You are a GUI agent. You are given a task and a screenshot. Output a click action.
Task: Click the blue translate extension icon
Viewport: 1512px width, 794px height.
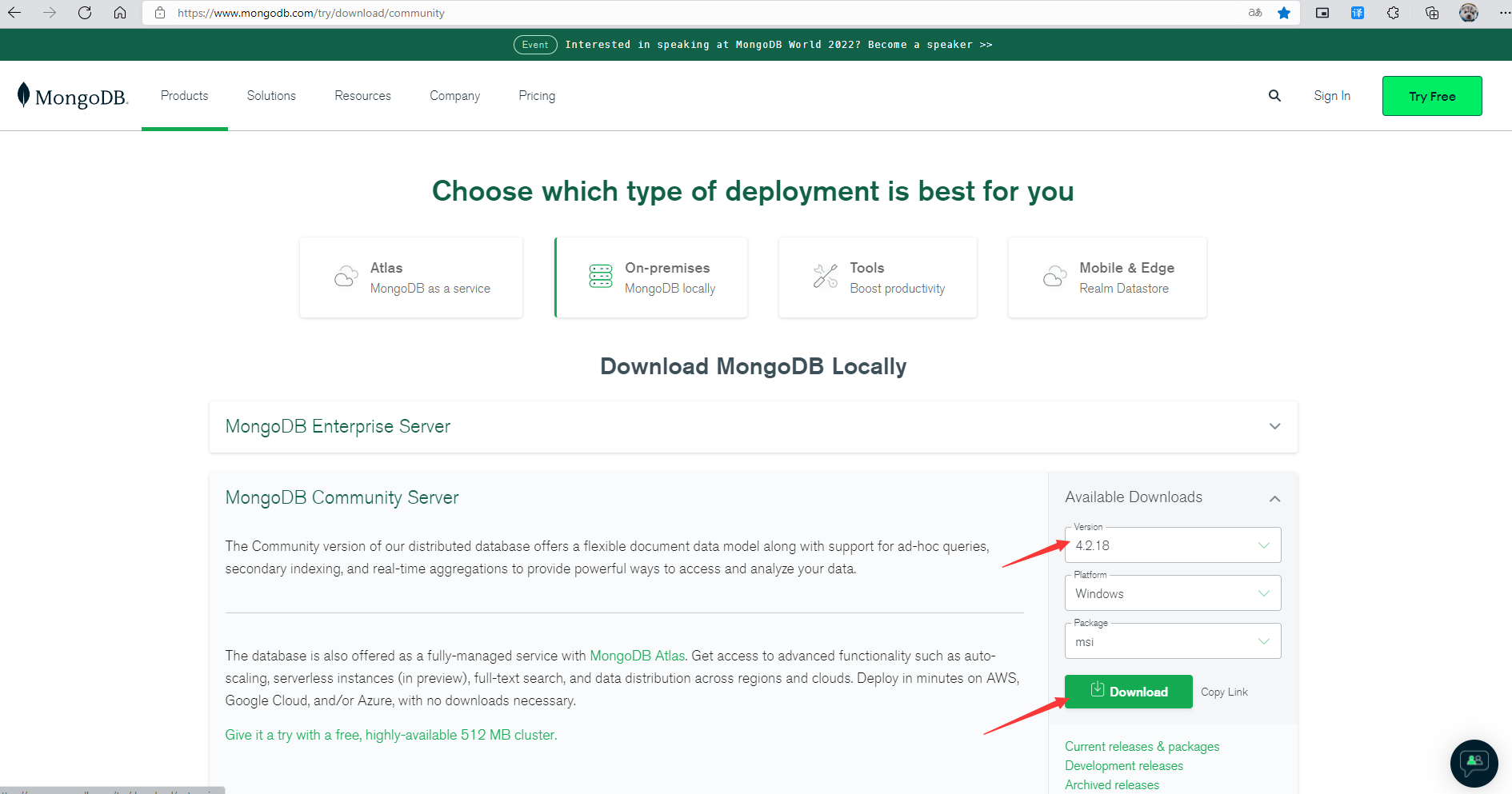pyautogui.click(x=1358, y=13)
